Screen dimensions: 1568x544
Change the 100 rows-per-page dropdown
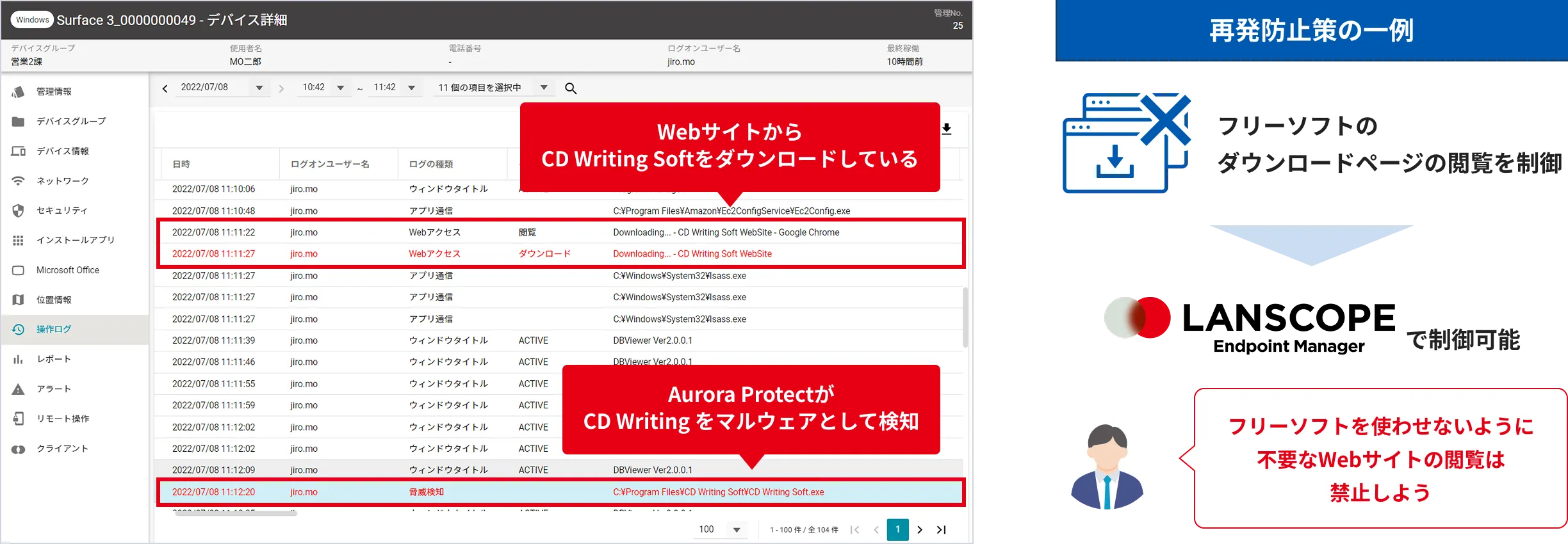coord(736,530)
